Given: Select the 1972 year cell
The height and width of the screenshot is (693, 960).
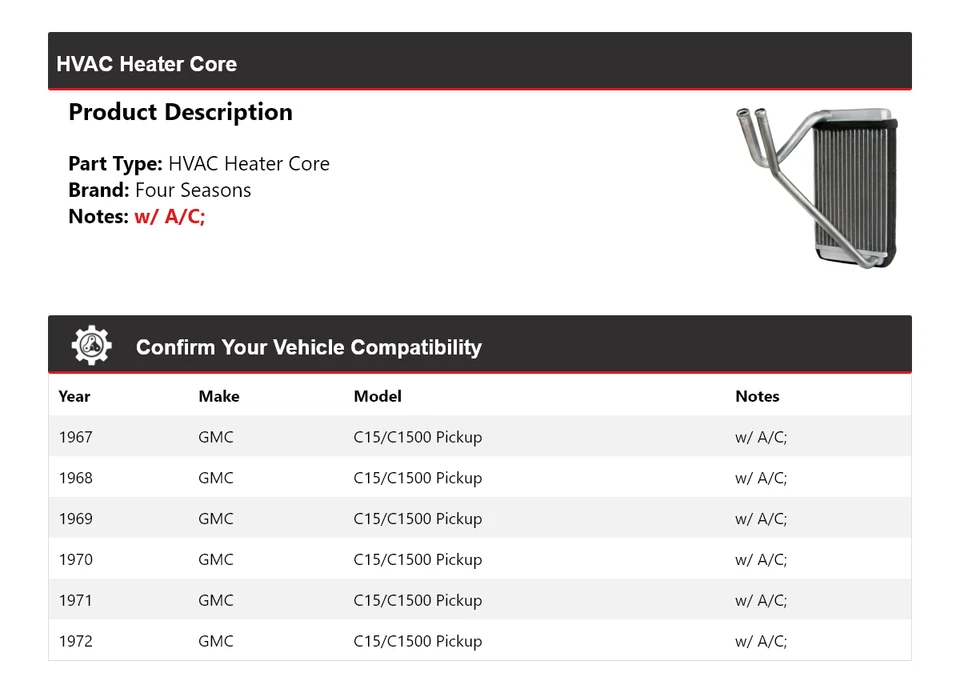Looking at the screenshot, I should coord(75,642).
